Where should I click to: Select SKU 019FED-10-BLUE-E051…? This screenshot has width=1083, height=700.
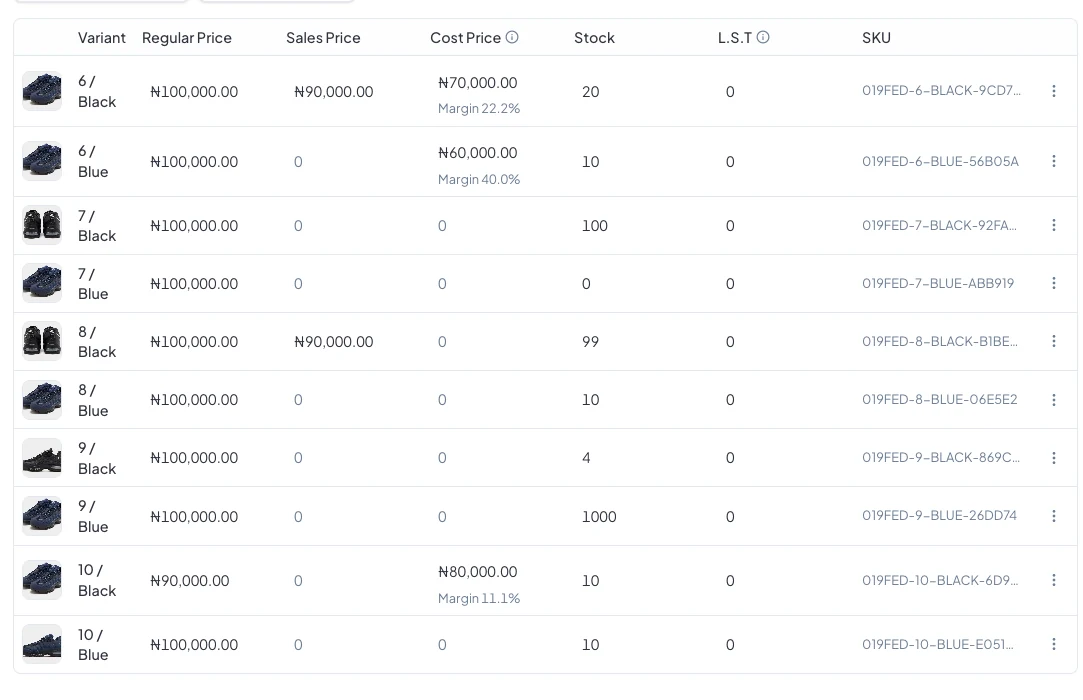click(x=937, y=644)
